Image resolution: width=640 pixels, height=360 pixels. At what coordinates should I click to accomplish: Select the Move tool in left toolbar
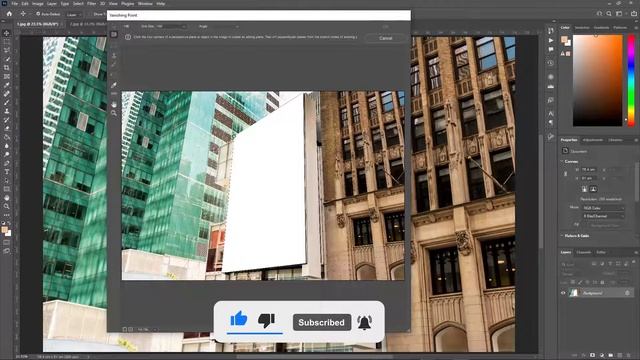point(7,33)
